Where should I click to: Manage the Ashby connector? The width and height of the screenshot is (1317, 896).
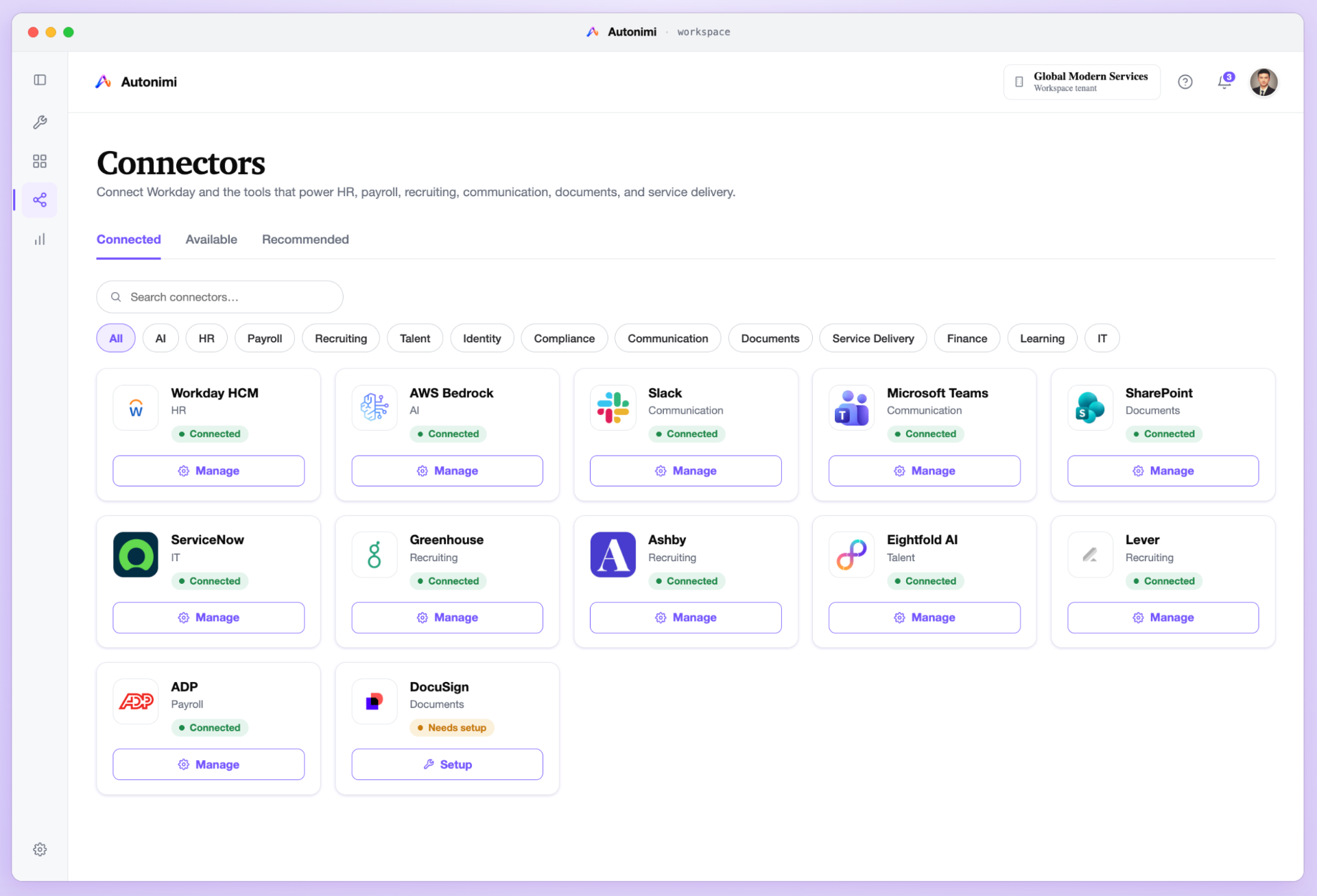point(686,617)
